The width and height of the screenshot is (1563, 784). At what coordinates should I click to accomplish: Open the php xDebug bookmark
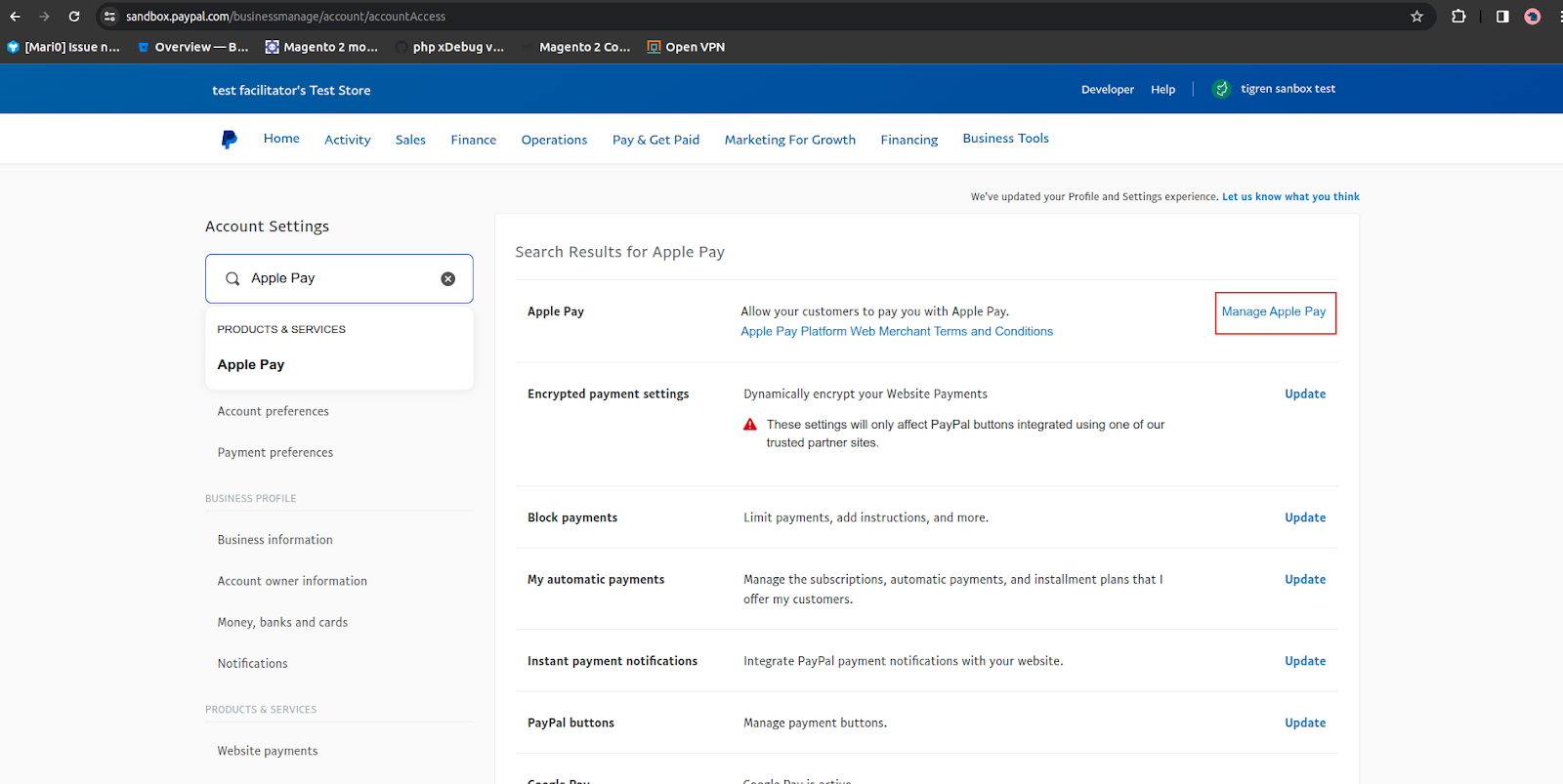(x=450, y=47)
